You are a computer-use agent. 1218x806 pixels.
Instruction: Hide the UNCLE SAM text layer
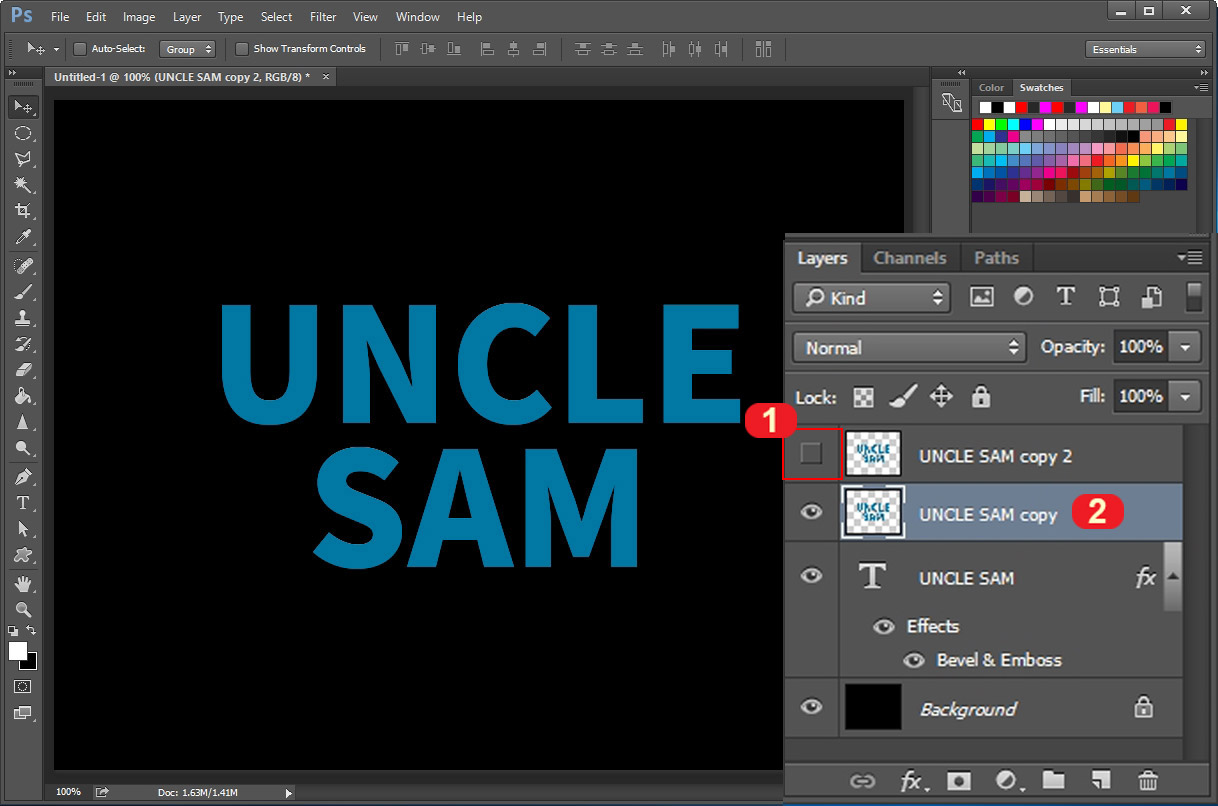coord(811,576)
